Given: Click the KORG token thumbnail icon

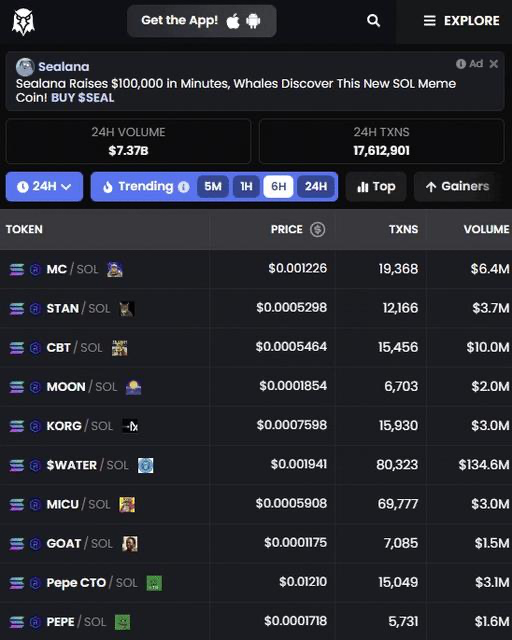Looking at the screenshot, I should click(130, 426).
